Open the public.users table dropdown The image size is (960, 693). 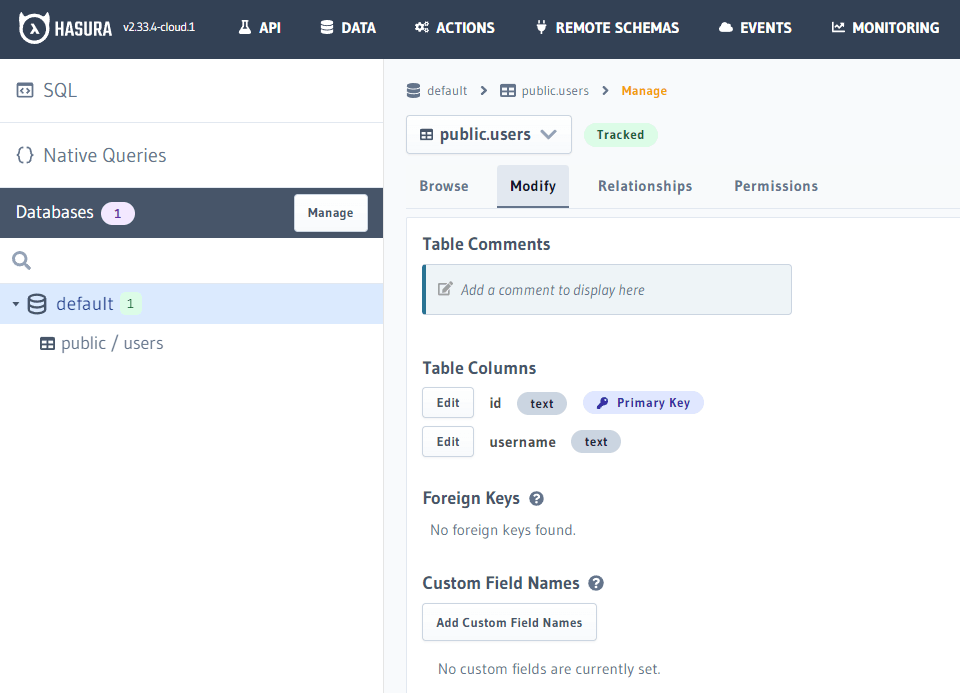pos(489,135)
